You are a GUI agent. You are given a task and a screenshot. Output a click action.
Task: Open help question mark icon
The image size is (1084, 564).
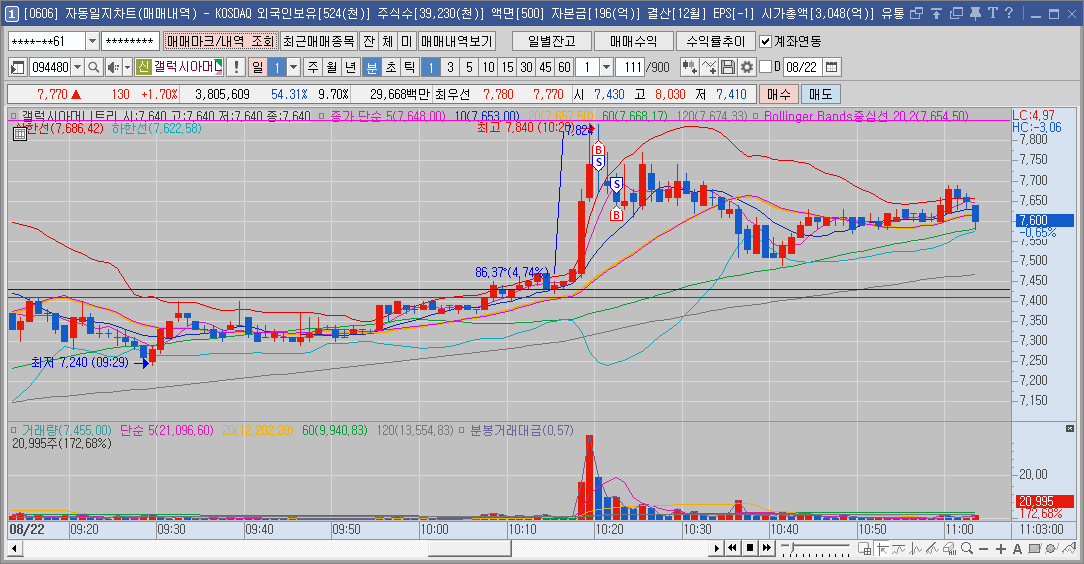point(1009,13)
